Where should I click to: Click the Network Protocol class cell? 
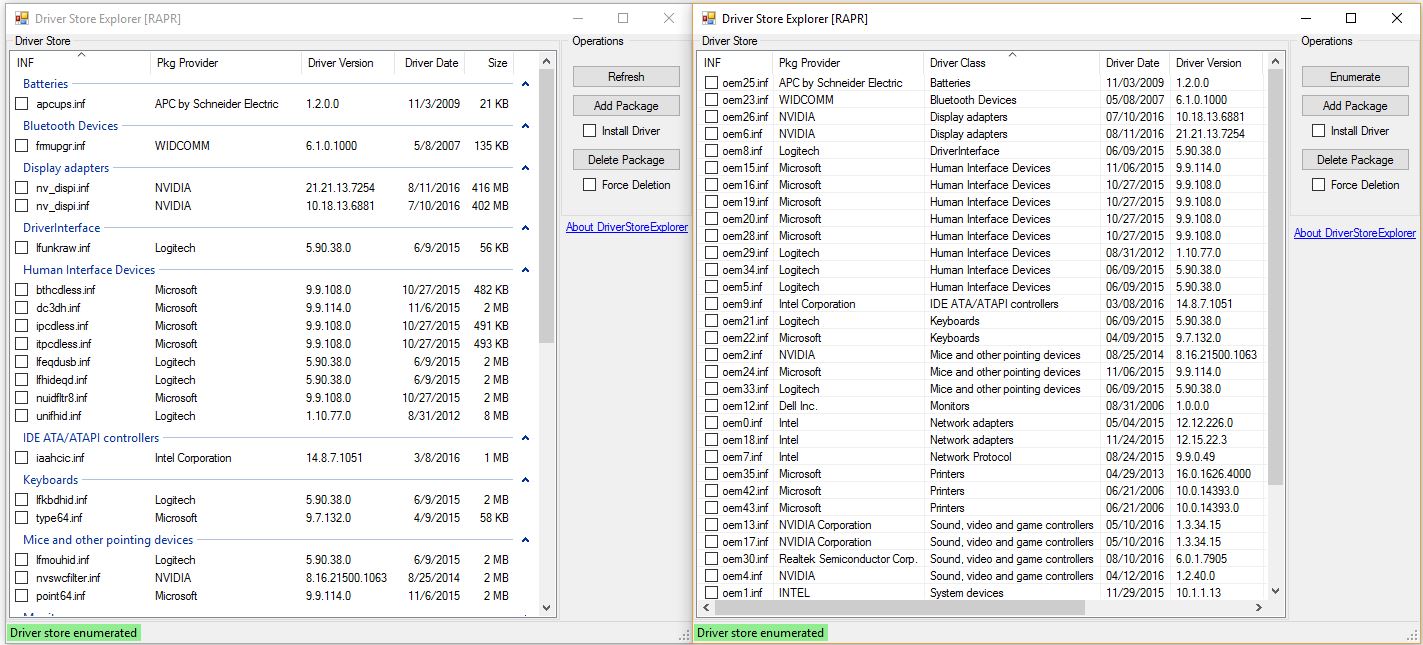coord(970,457)
